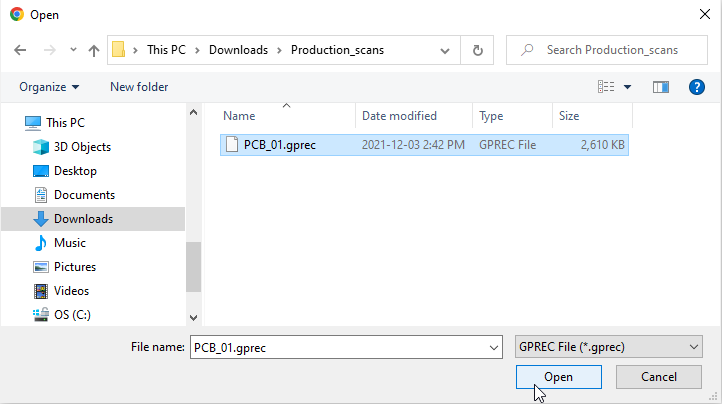Select the PCB_01.gprec file

pyautogui.click(x=279, y=145)
